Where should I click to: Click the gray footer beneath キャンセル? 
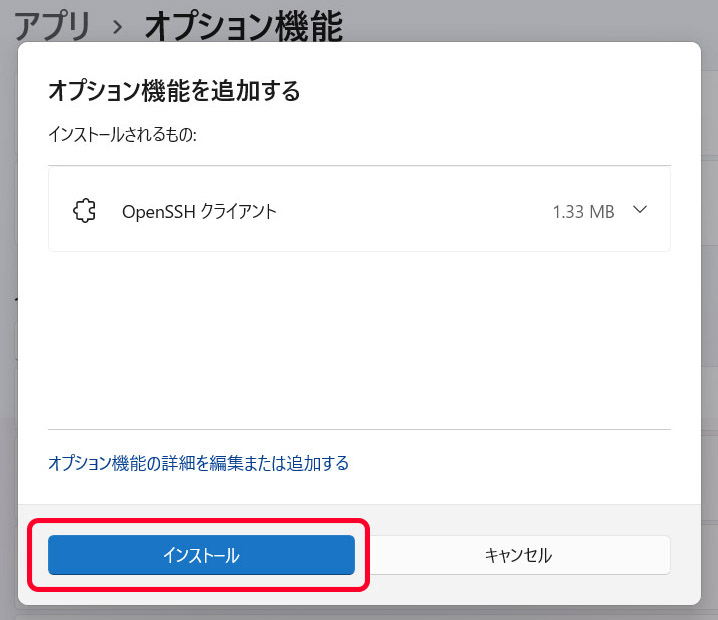click(x=518, y=590)
